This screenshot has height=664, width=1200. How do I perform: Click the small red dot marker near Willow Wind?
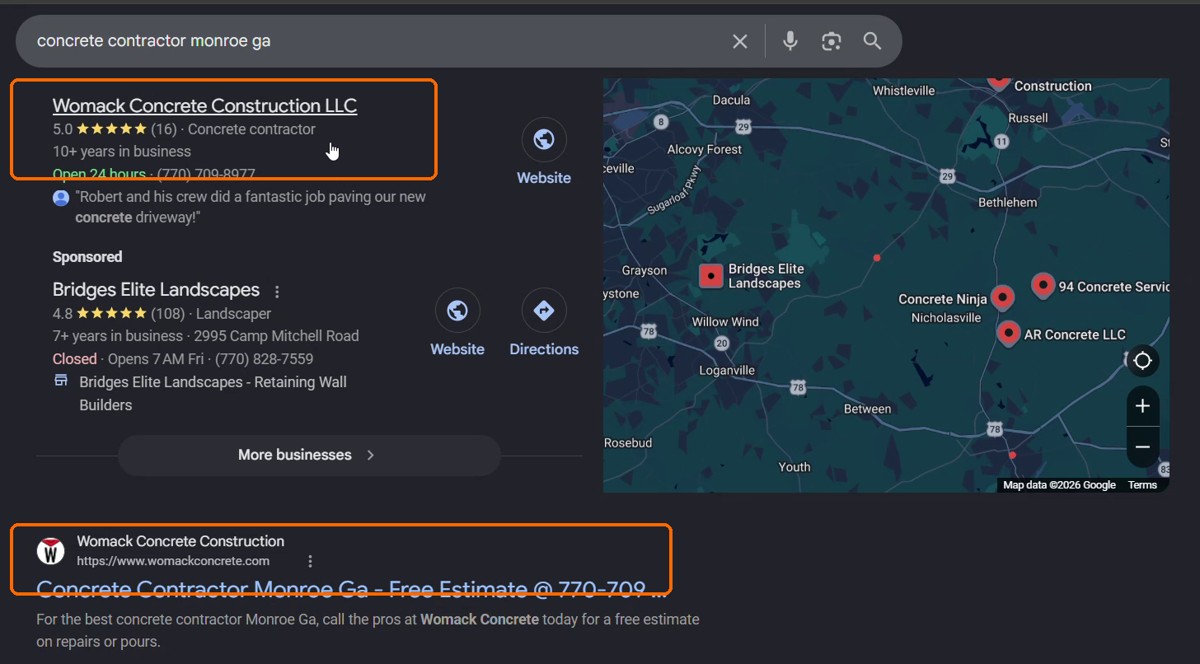click(x=877, y=258)
